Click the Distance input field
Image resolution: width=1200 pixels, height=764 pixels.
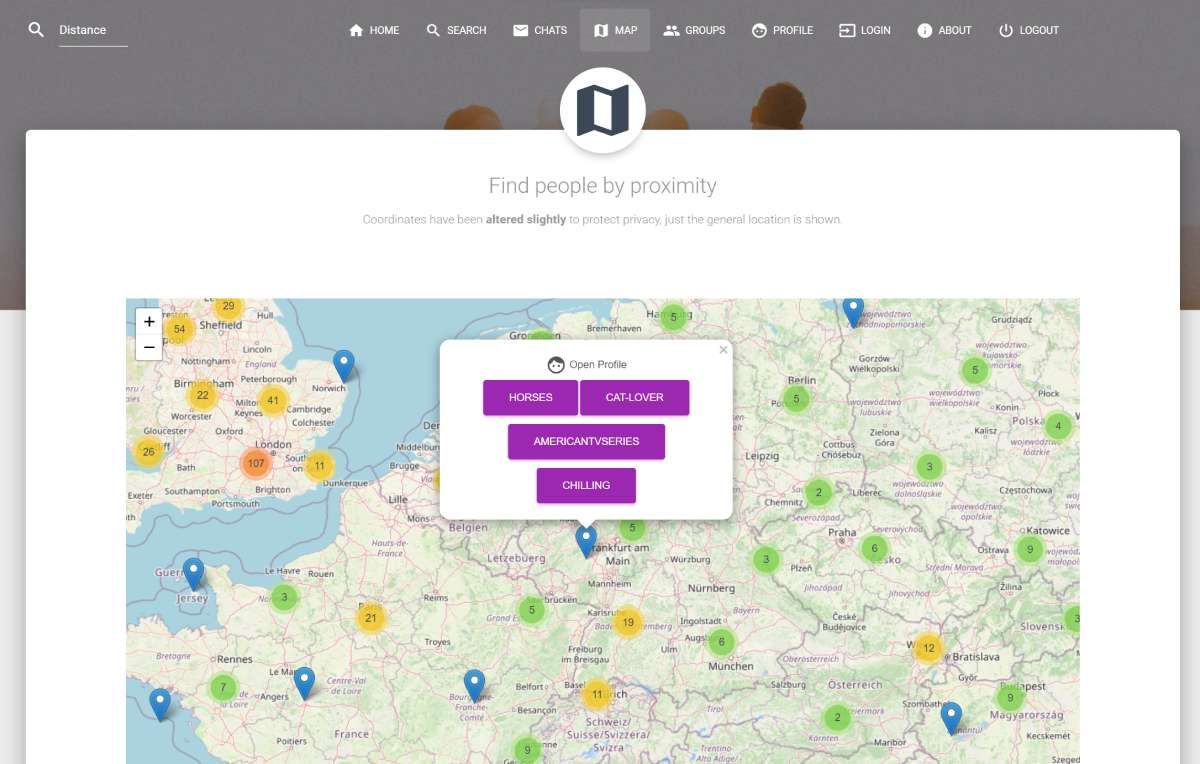pos(90,30)
